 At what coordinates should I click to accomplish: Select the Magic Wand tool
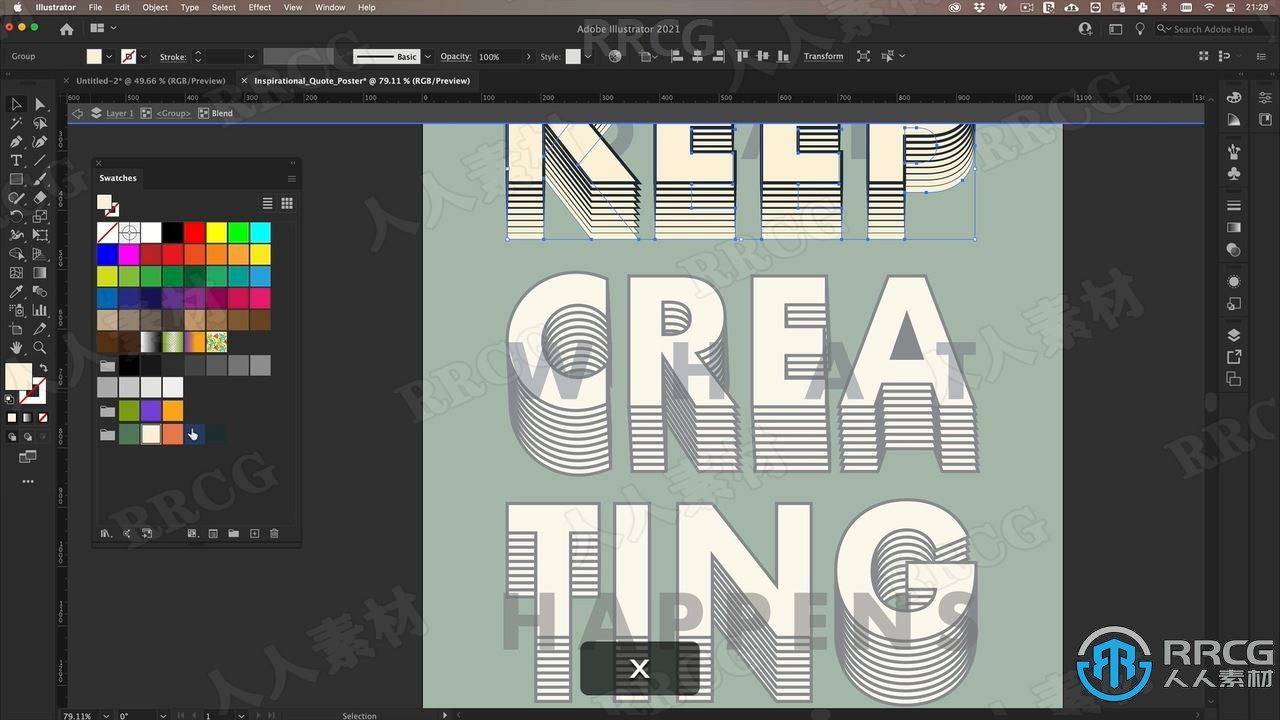click(16, 123)
